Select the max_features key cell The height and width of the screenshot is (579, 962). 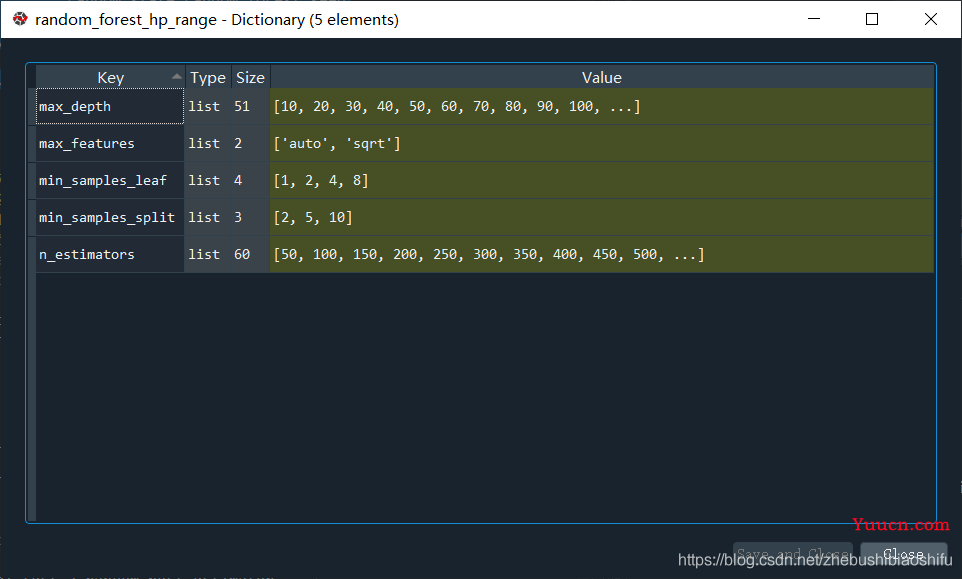coord(110,144)
